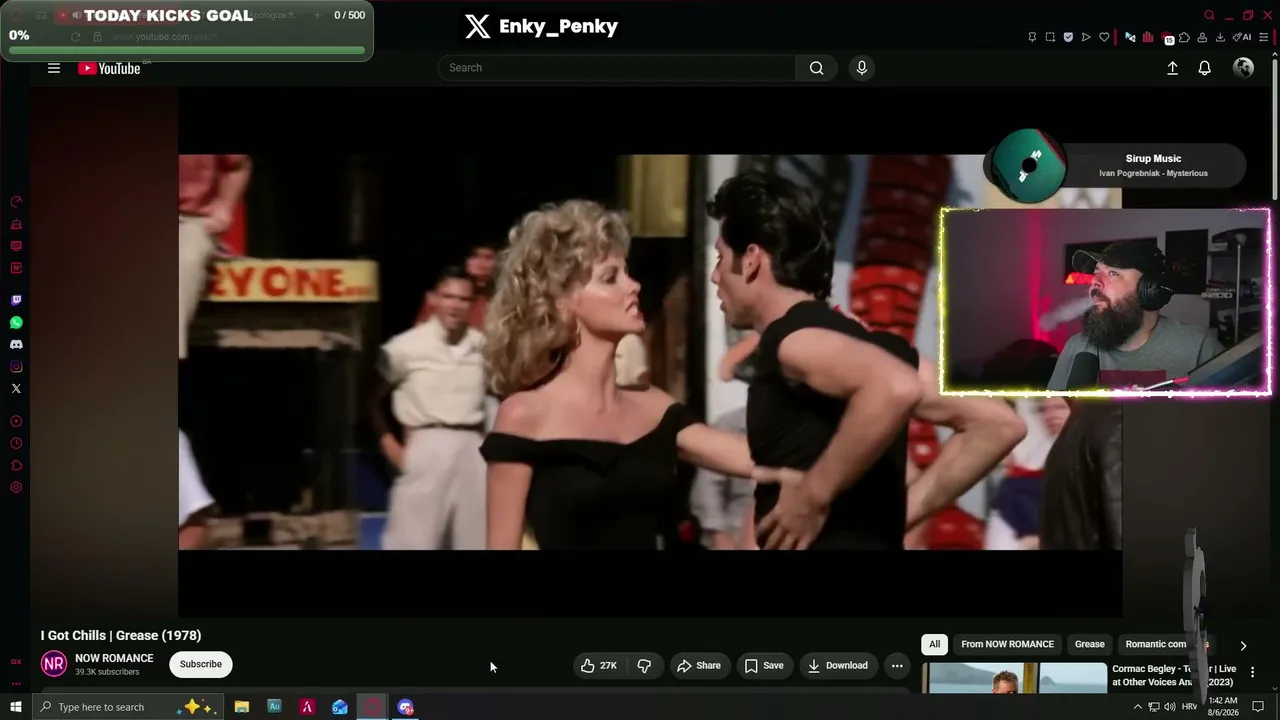This screenshot has width=1280, height=720.
Task: Click the pinboard pin icon in toolbar
Action: click(x=1032, y=37)
